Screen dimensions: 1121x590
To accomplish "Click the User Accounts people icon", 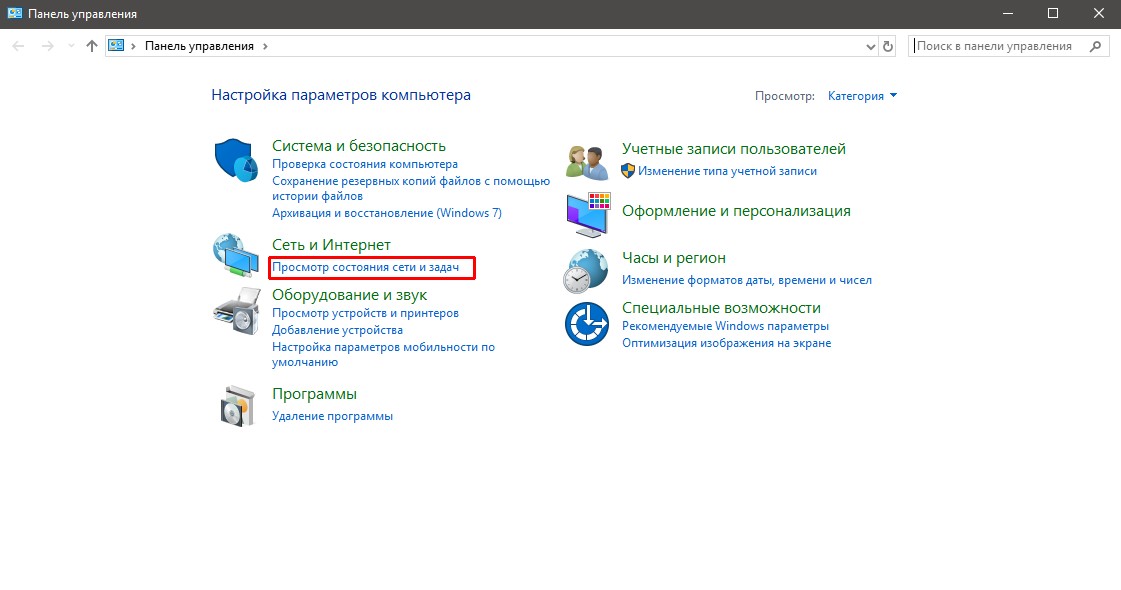I will [586, 162].
